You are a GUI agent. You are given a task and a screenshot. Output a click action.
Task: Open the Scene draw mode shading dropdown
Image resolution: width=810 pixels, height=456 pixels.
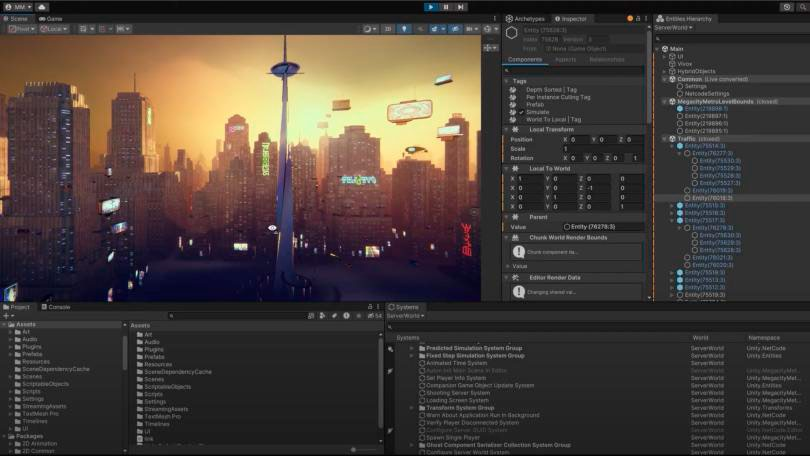[x=370, y=29]
